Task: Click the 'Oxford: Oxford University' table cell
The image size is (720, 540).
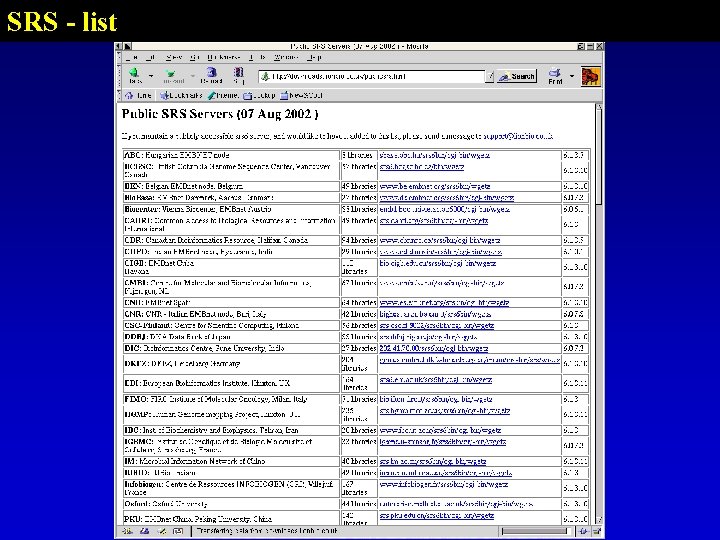Action: click(231, 504)
